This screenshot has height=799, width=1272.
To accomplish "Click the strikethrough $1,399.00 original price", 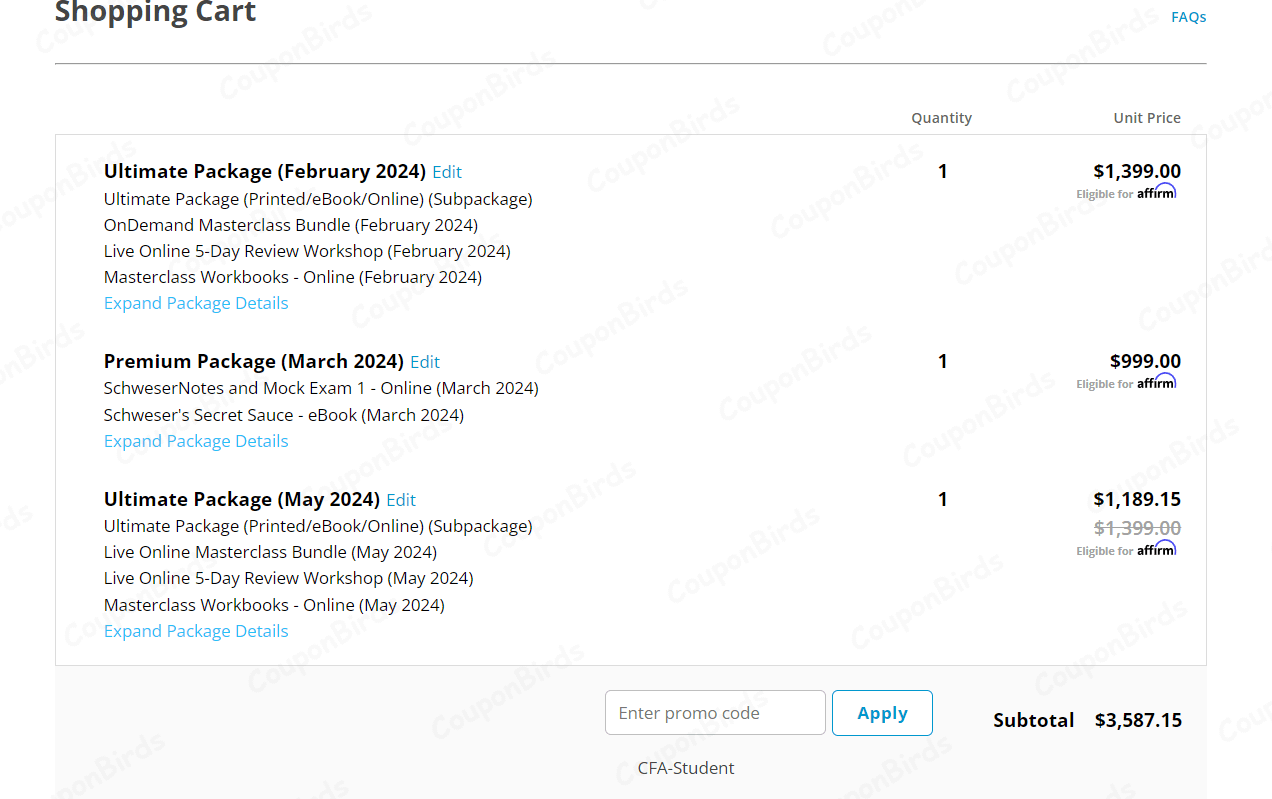I will pyautogui.click(x=1137, y=528).
